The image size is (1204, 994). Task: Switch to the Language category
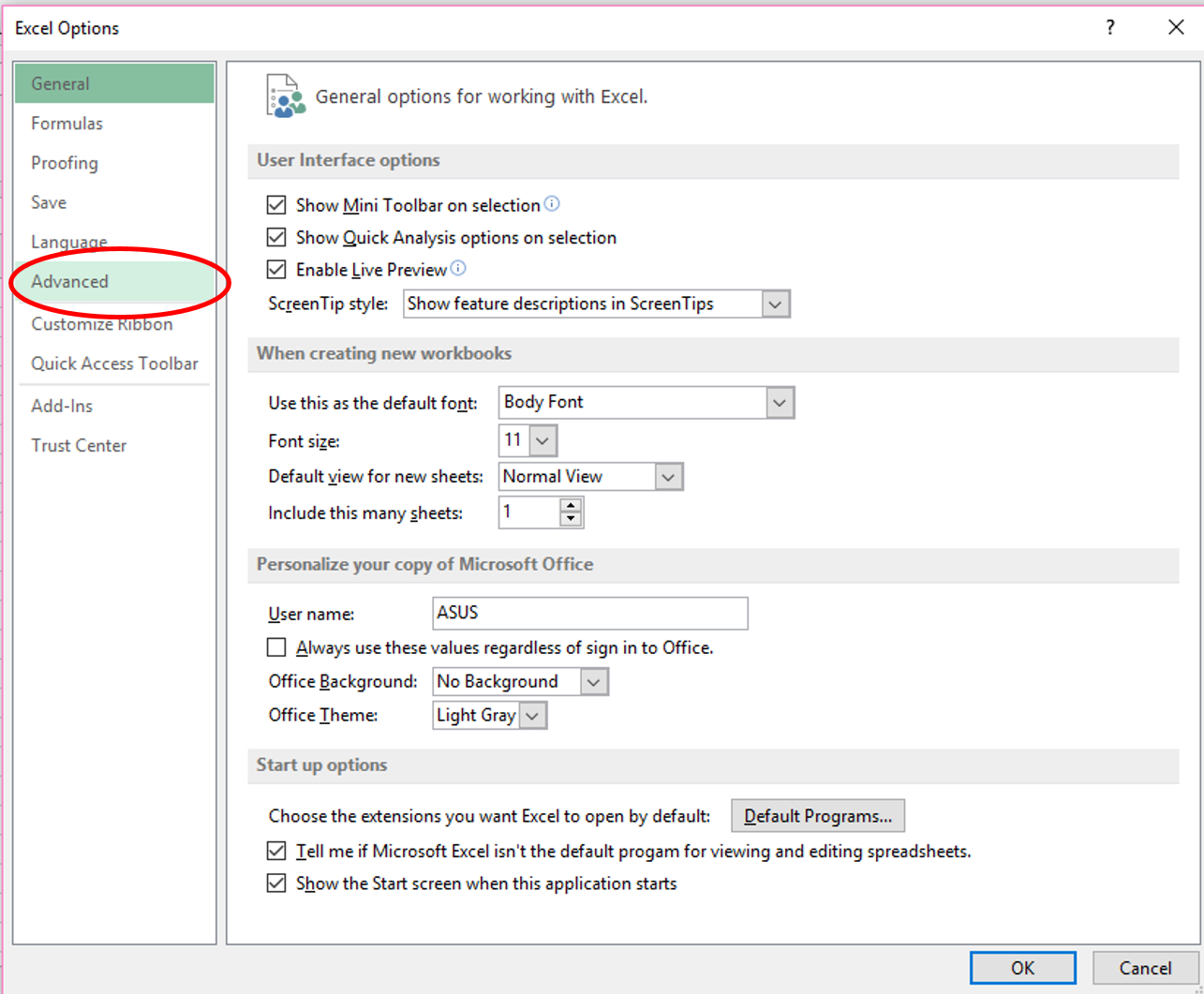coord(114,241)
